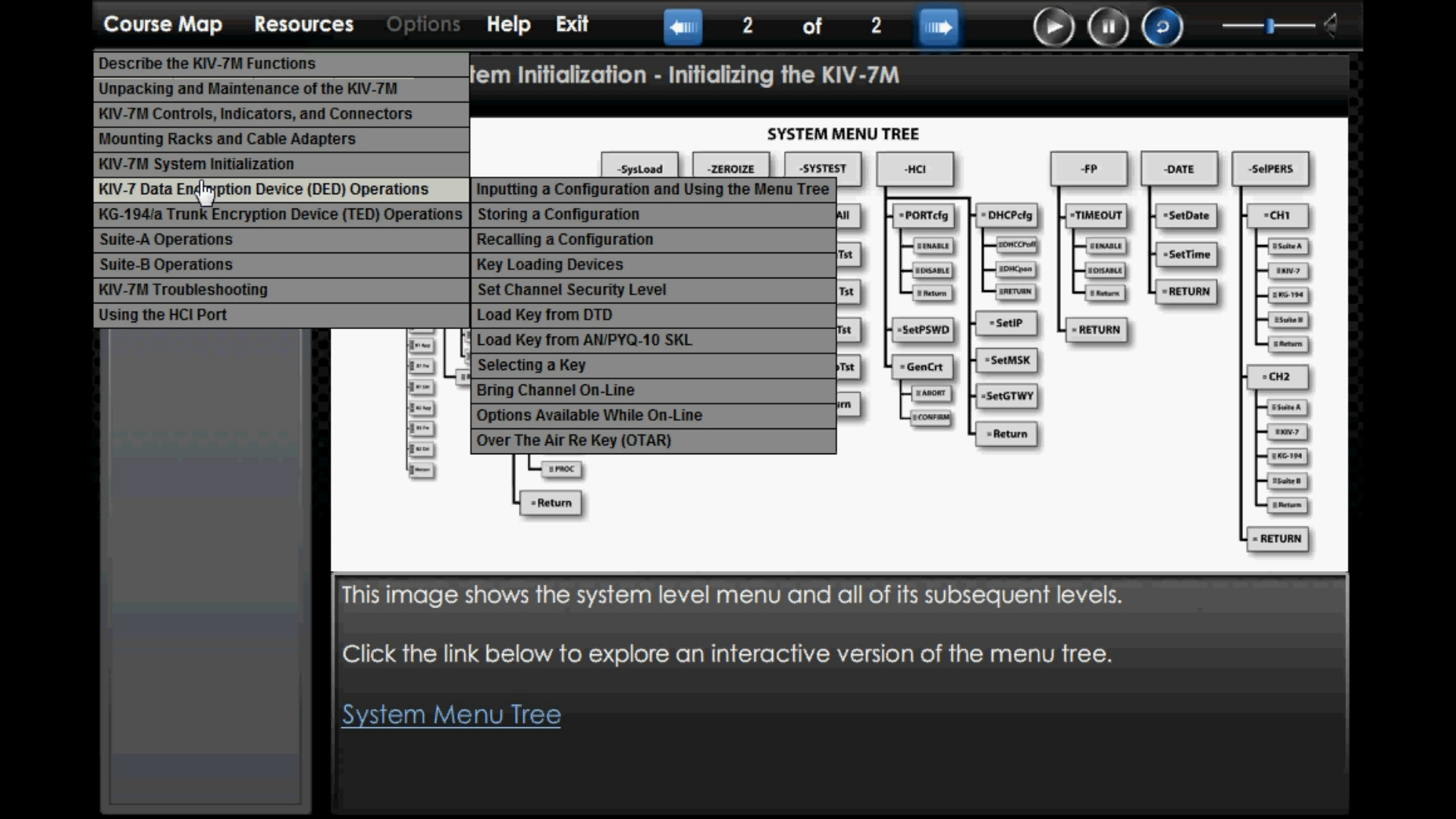Open Selecting a Key lesson
The image size is (1456, 819).
click(x=653, y=364)
